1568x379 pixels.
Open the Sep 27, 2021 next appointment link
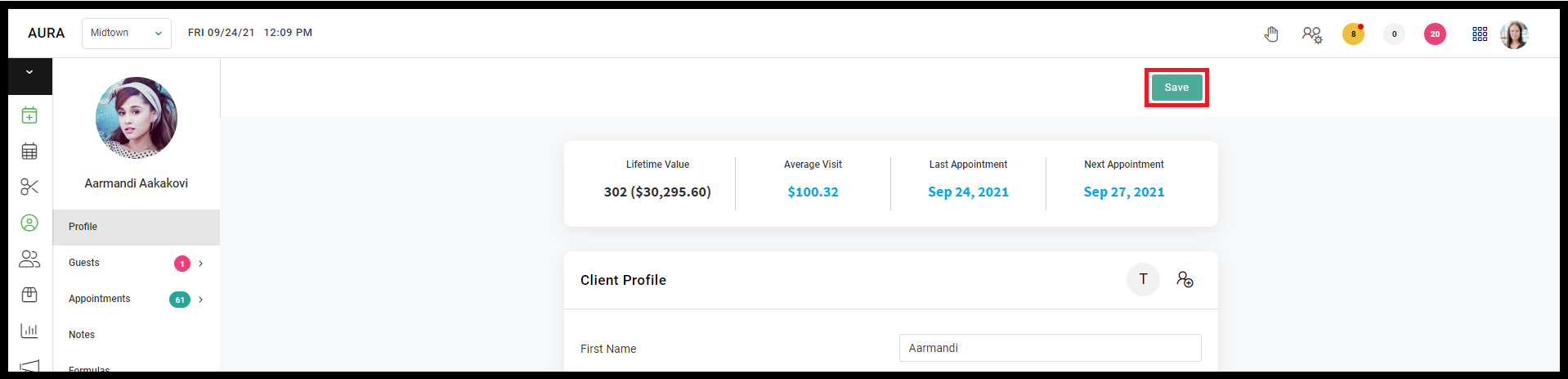1123,192
